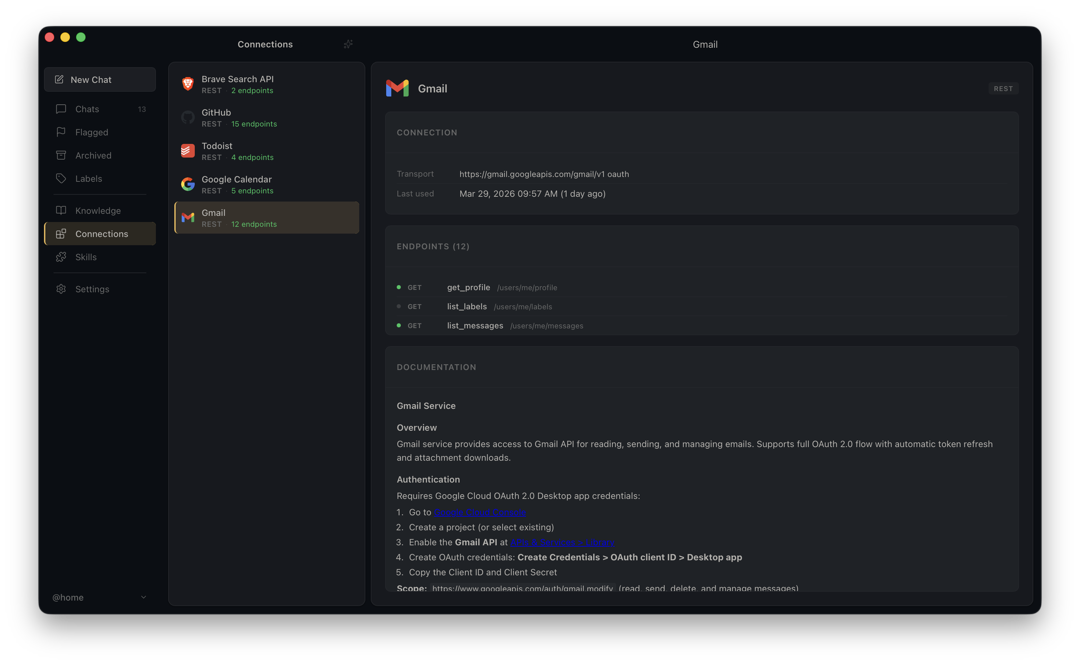Click the Todoist connection icon
This screenshot has width=1080, height=665.
click(x=188, y=151)
